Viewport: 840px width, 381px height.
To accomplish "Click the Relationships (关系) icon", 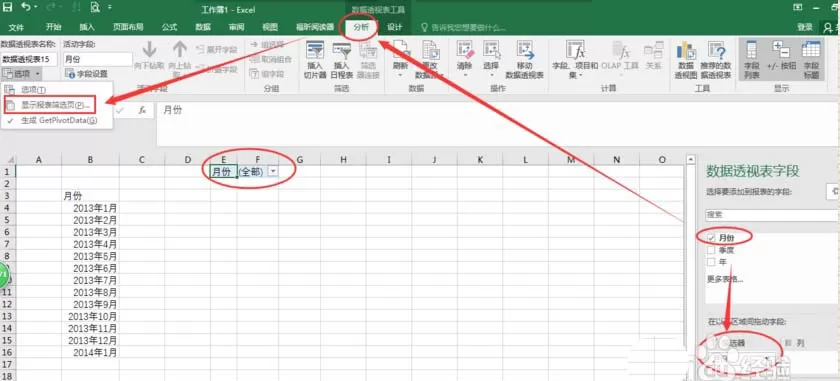I will pyautogui.click(x=653, y=51).
